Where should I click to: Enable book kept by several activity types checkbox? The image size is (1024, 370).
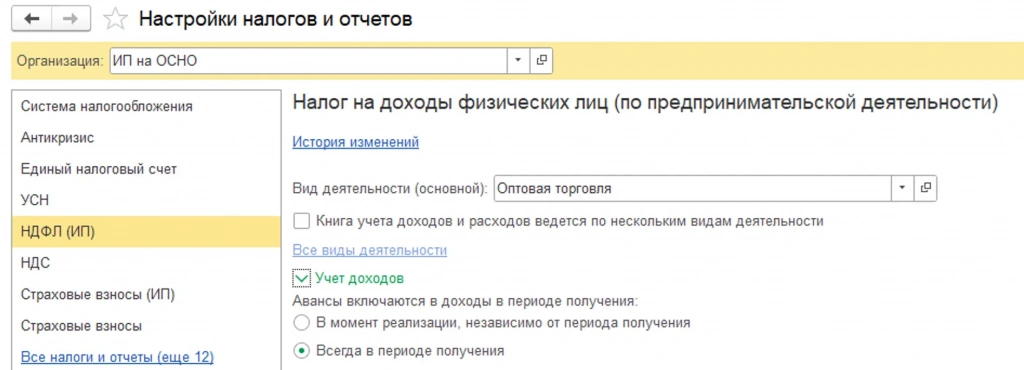301,221
